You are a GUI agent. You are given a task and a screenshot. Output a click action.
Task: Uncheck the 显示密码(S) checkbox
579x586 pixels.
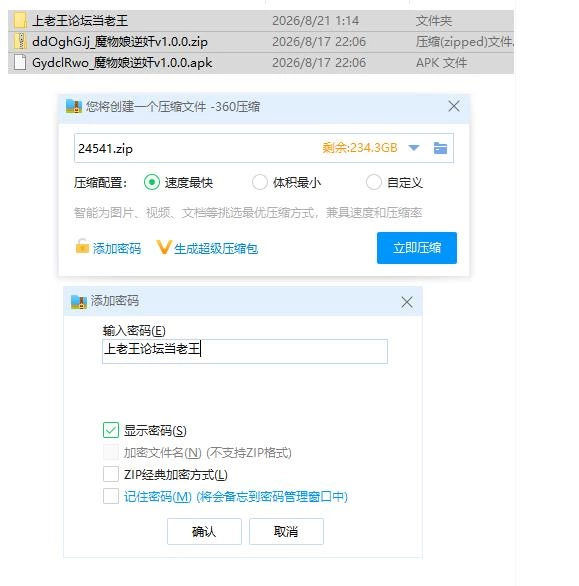[x=111, y=430]
